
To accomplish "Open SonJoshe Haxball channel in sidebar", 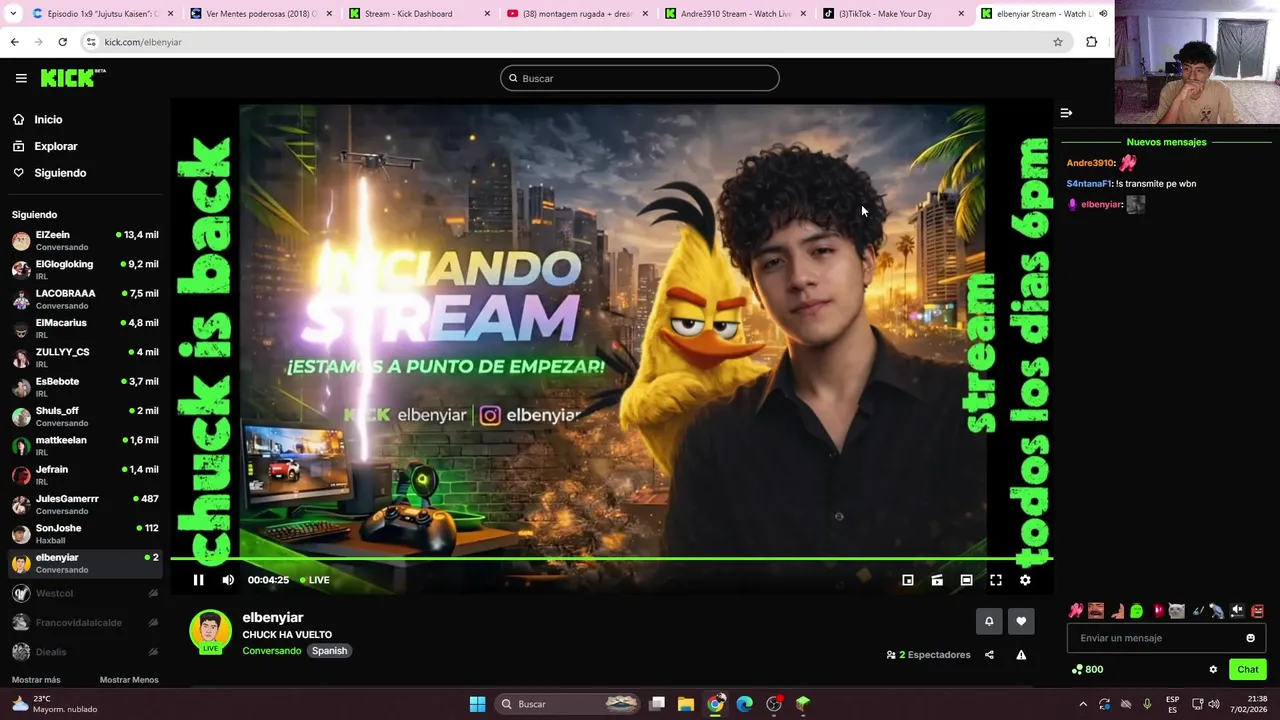I will point(85,534).
